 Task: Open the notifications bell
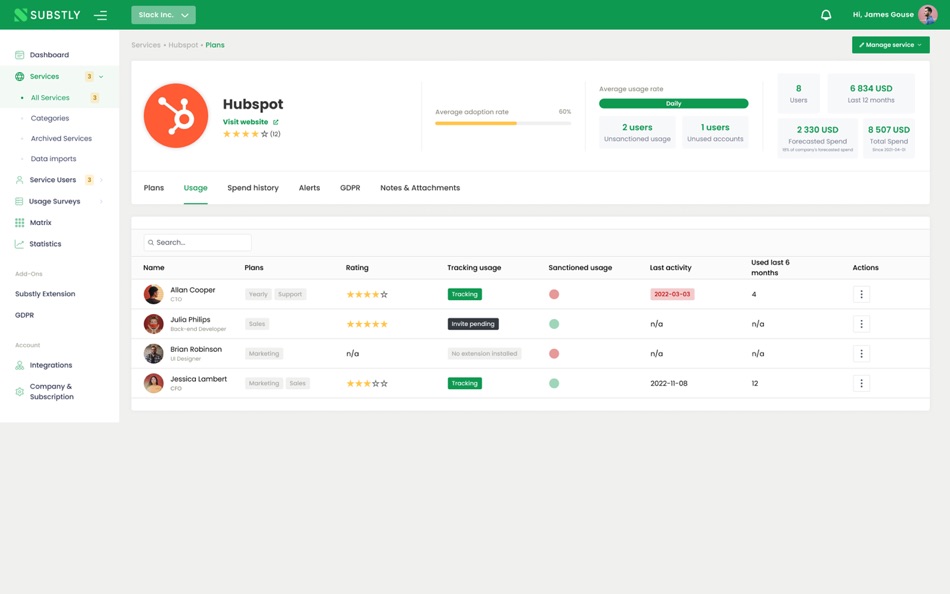pos(826,15)
